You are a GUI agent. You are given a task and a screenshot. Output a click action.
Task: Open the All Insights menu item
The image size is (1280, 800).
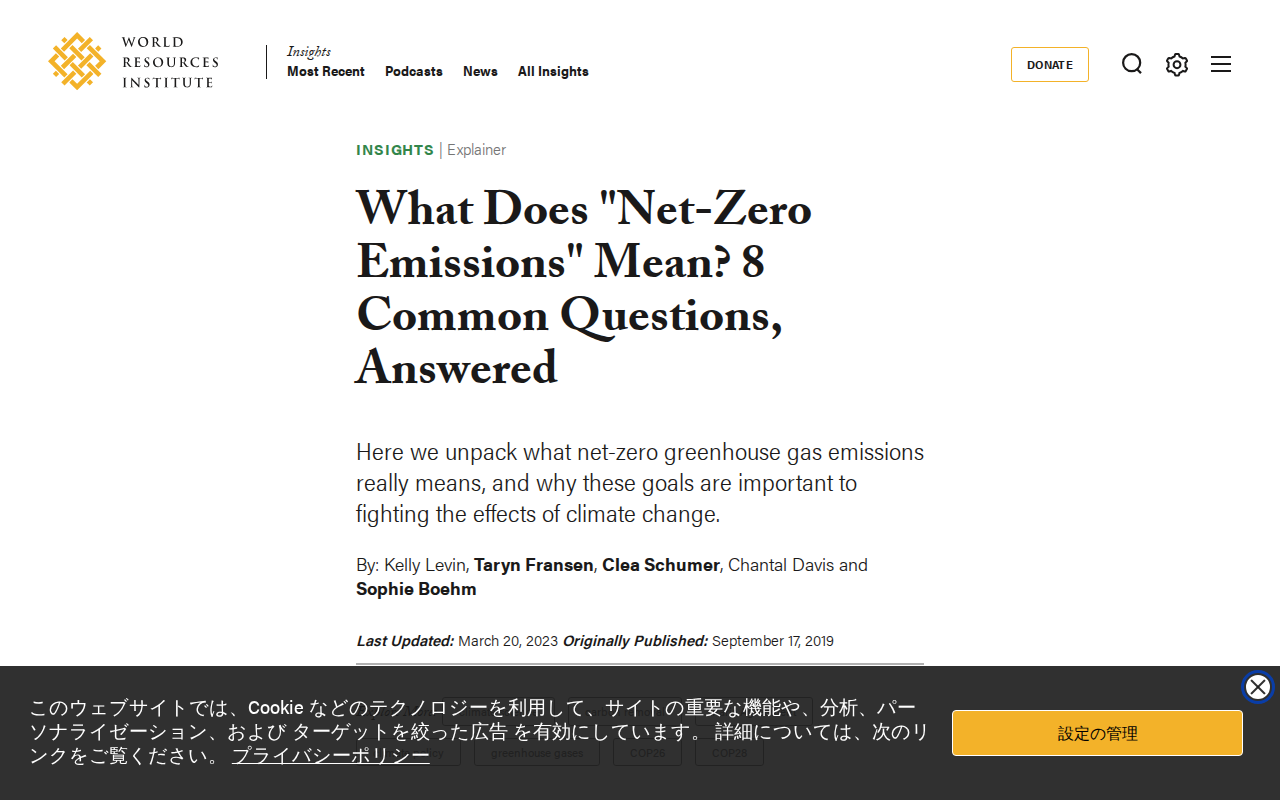[x=553, y=71]
